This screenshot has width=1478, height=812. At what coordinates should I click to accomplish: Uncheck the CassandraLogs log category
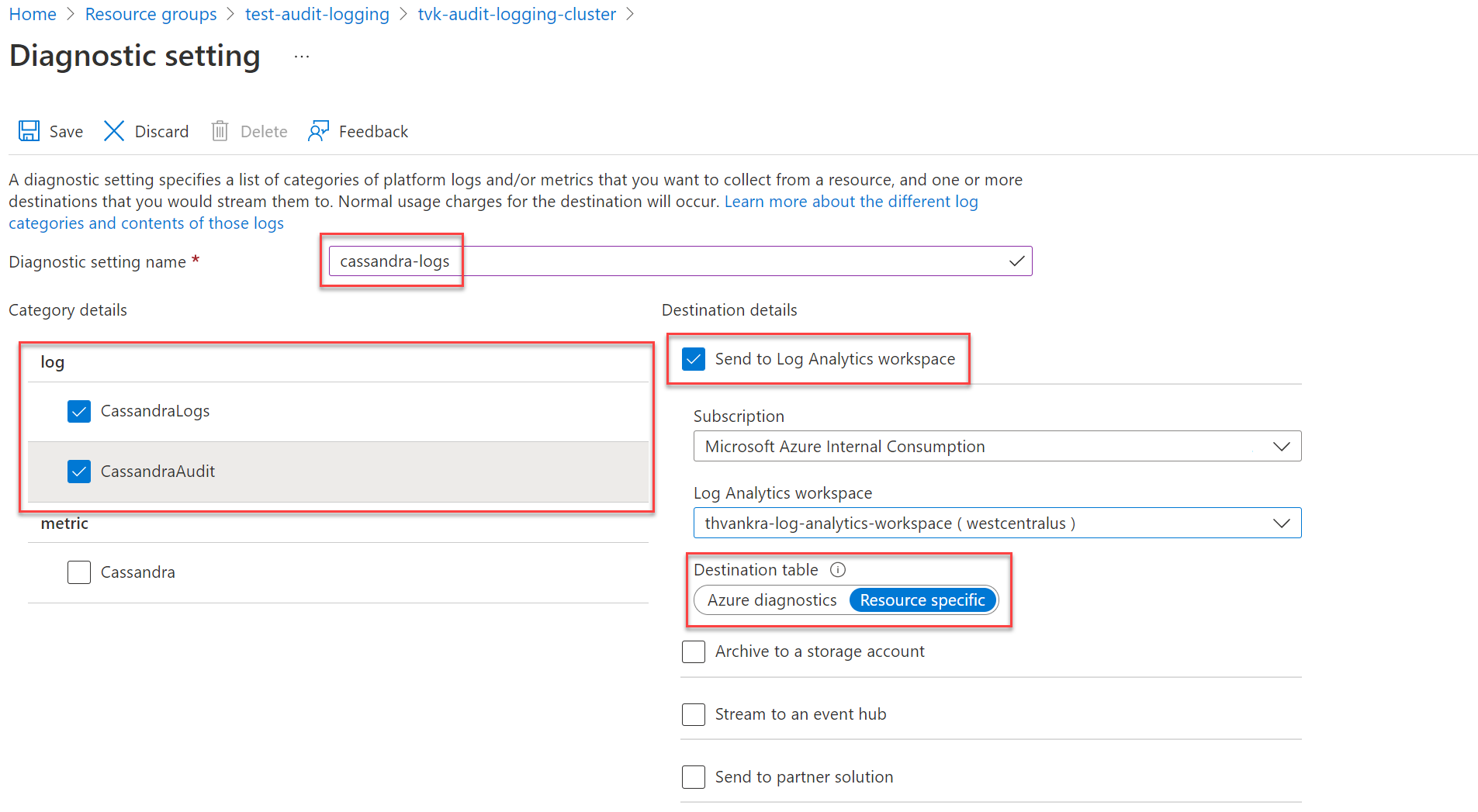pos(79,411)
